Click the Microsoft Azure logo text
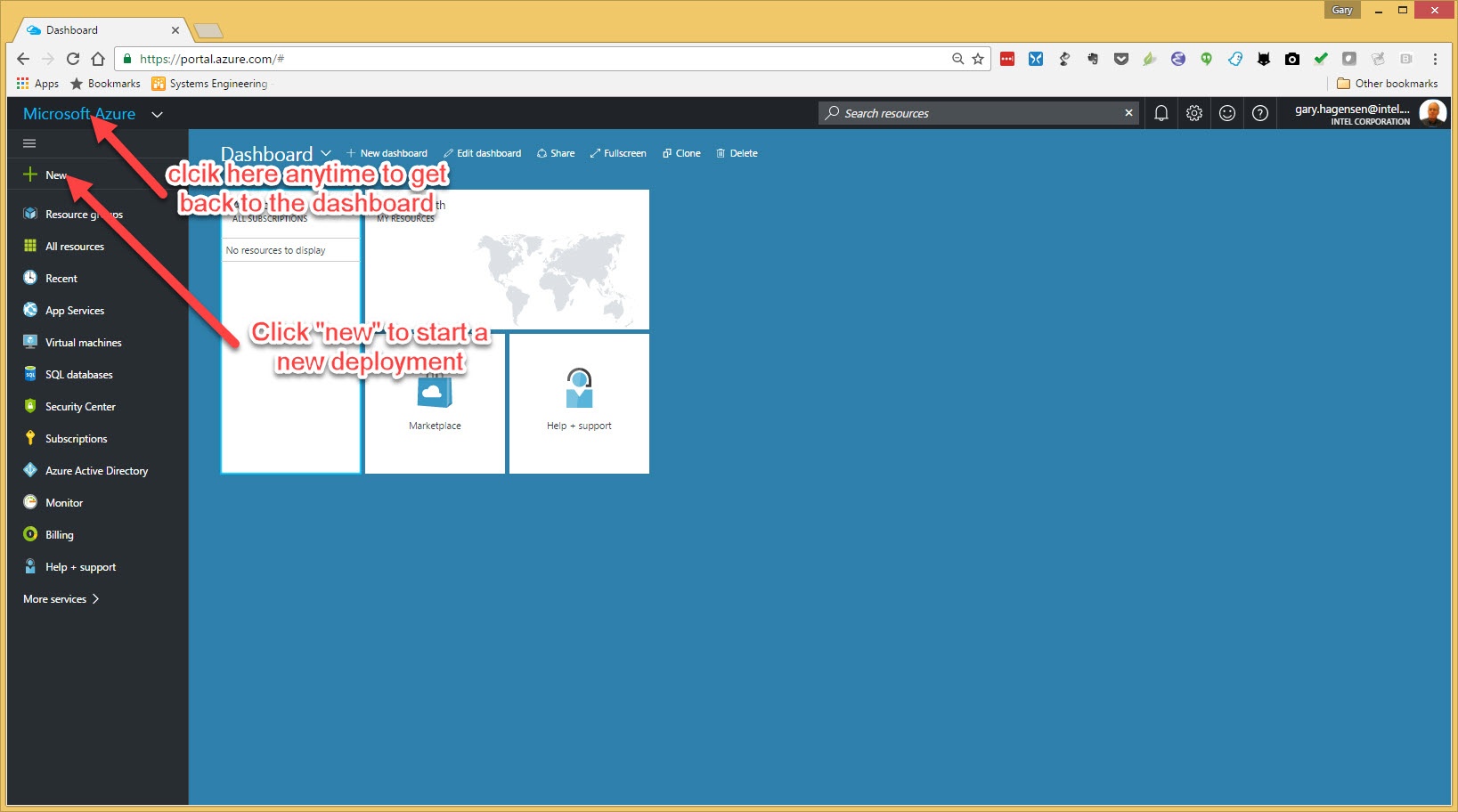The width and height of the screenshot is (1458, 812). tap(79, 114)
